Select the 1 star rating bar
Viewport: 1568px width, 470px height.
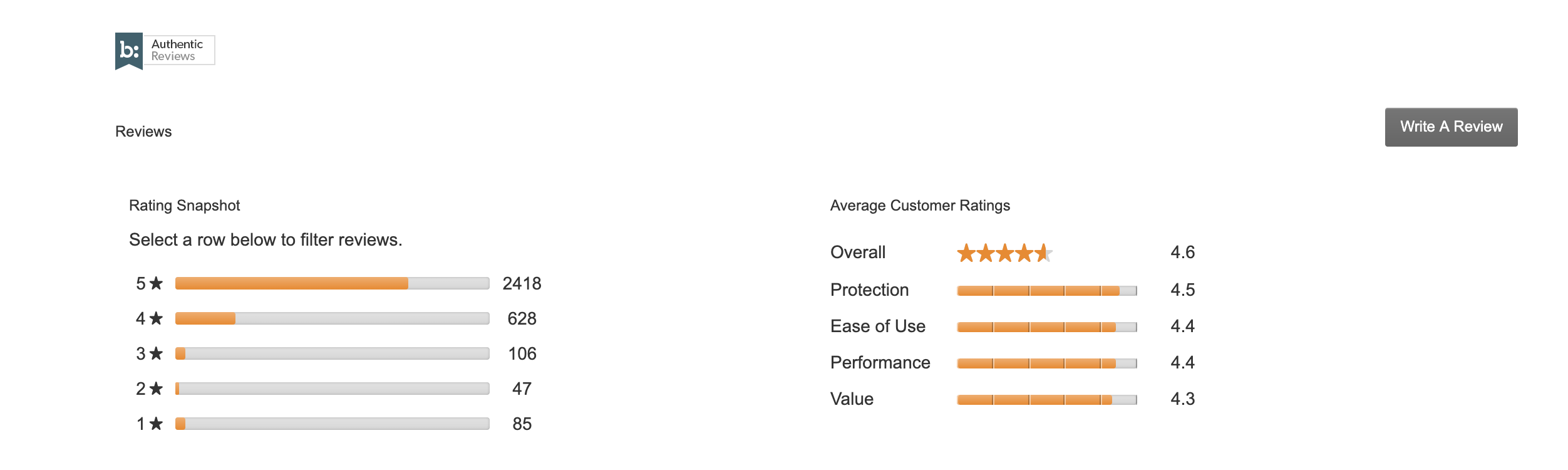tap(332, 424)
